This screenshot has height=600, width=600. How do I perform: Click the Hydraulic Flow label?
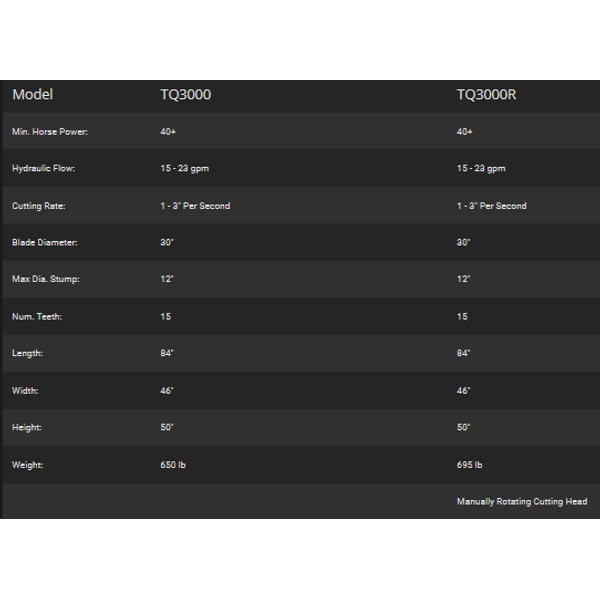[x=44, y=168]
